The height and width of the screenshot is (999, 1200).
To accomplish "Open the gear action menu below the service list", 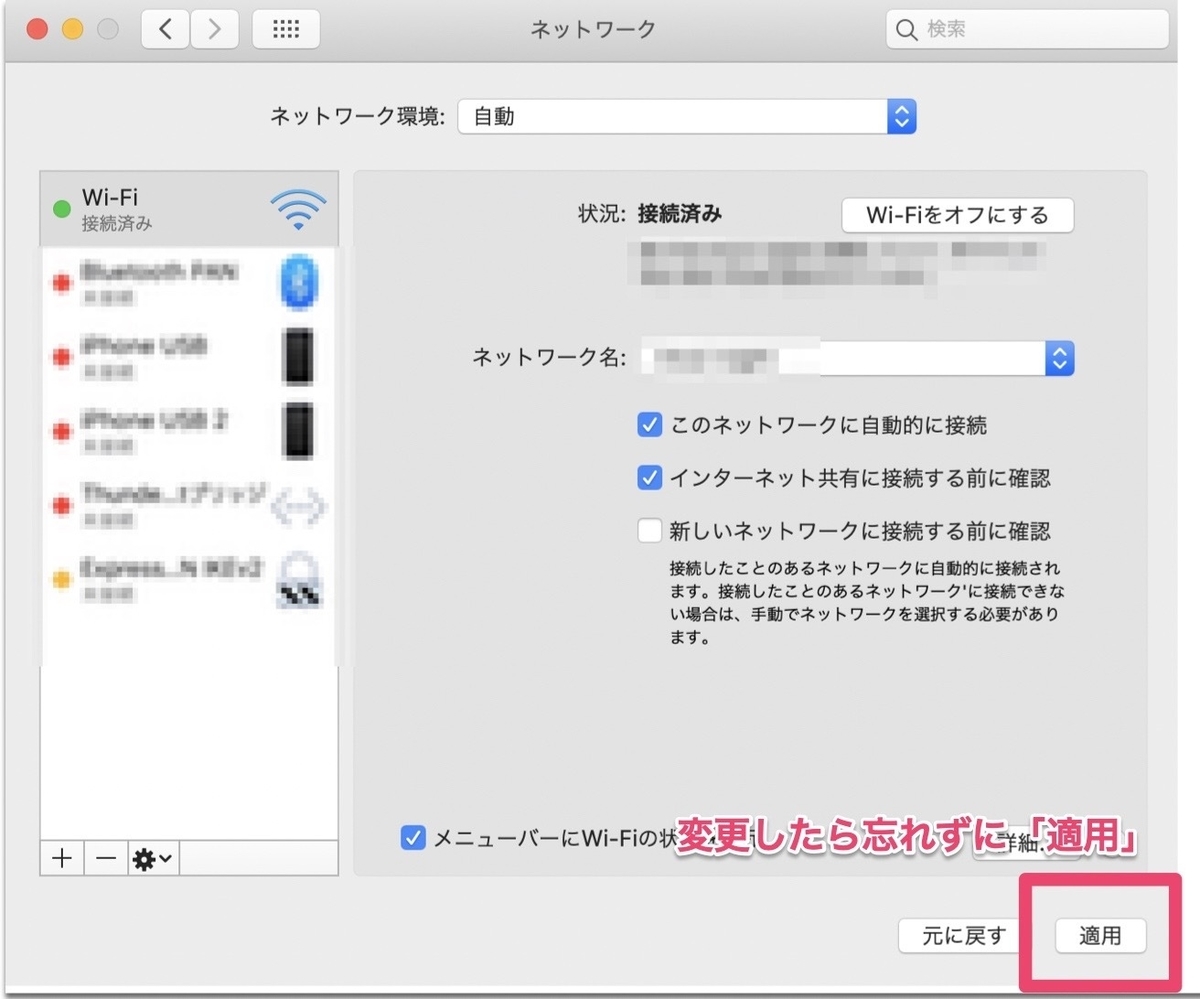I will point(153,858).
